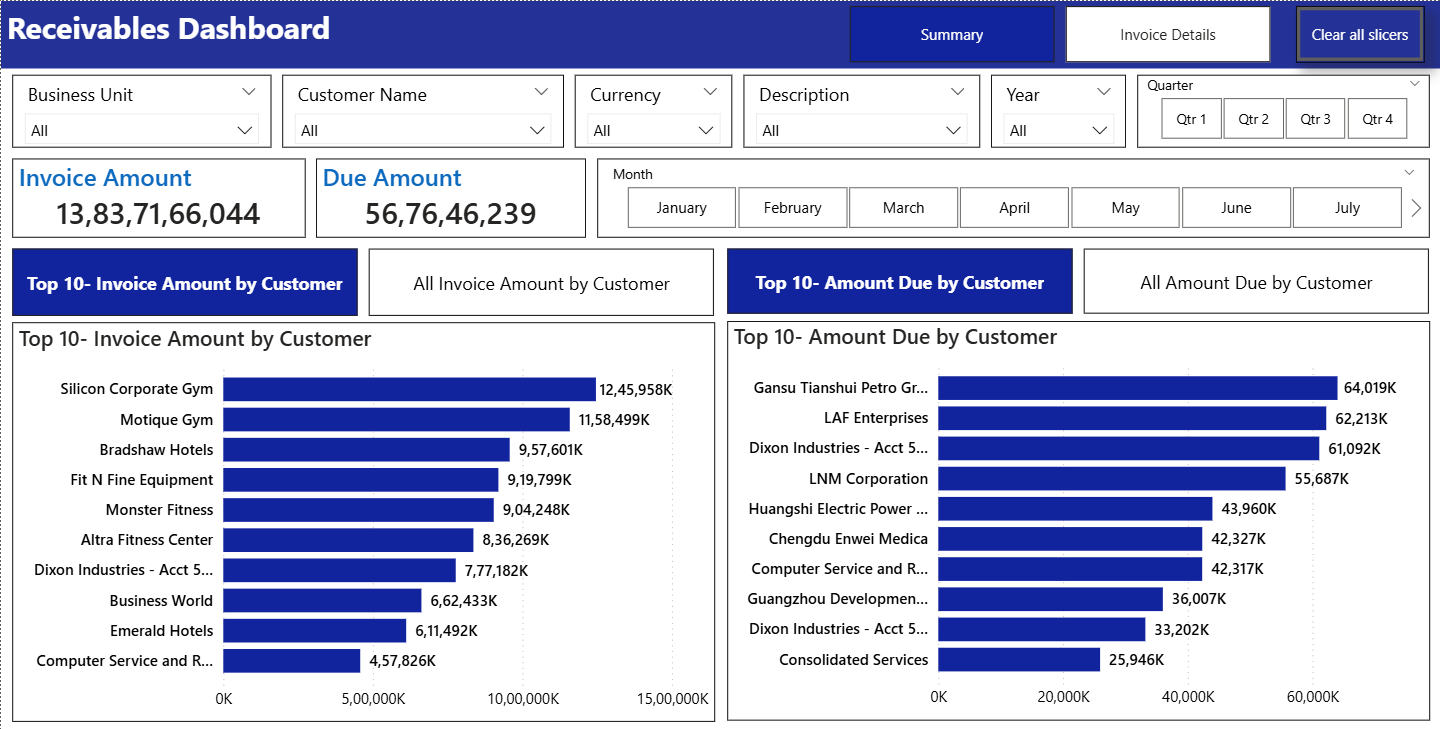
Task: Click the Quarter slicer header chevron icon
Action: point(1415,84)
